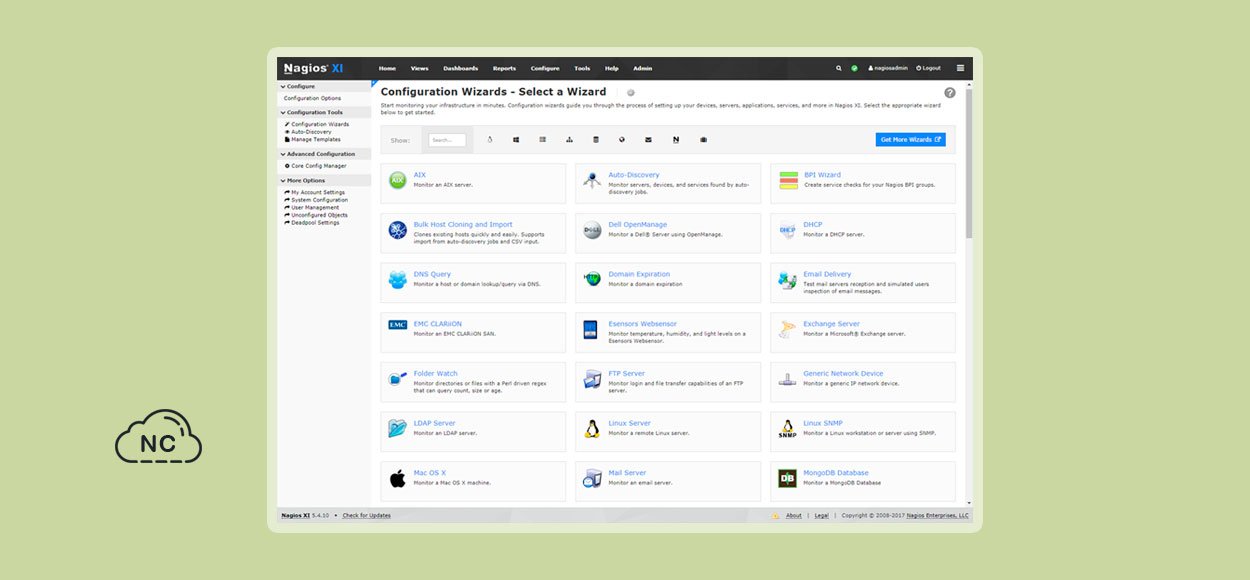The height and width of the screenshot is (580, 1250).
Task: Open the Auto-Discovery wizard icon
Action: (x=592, y=181)
